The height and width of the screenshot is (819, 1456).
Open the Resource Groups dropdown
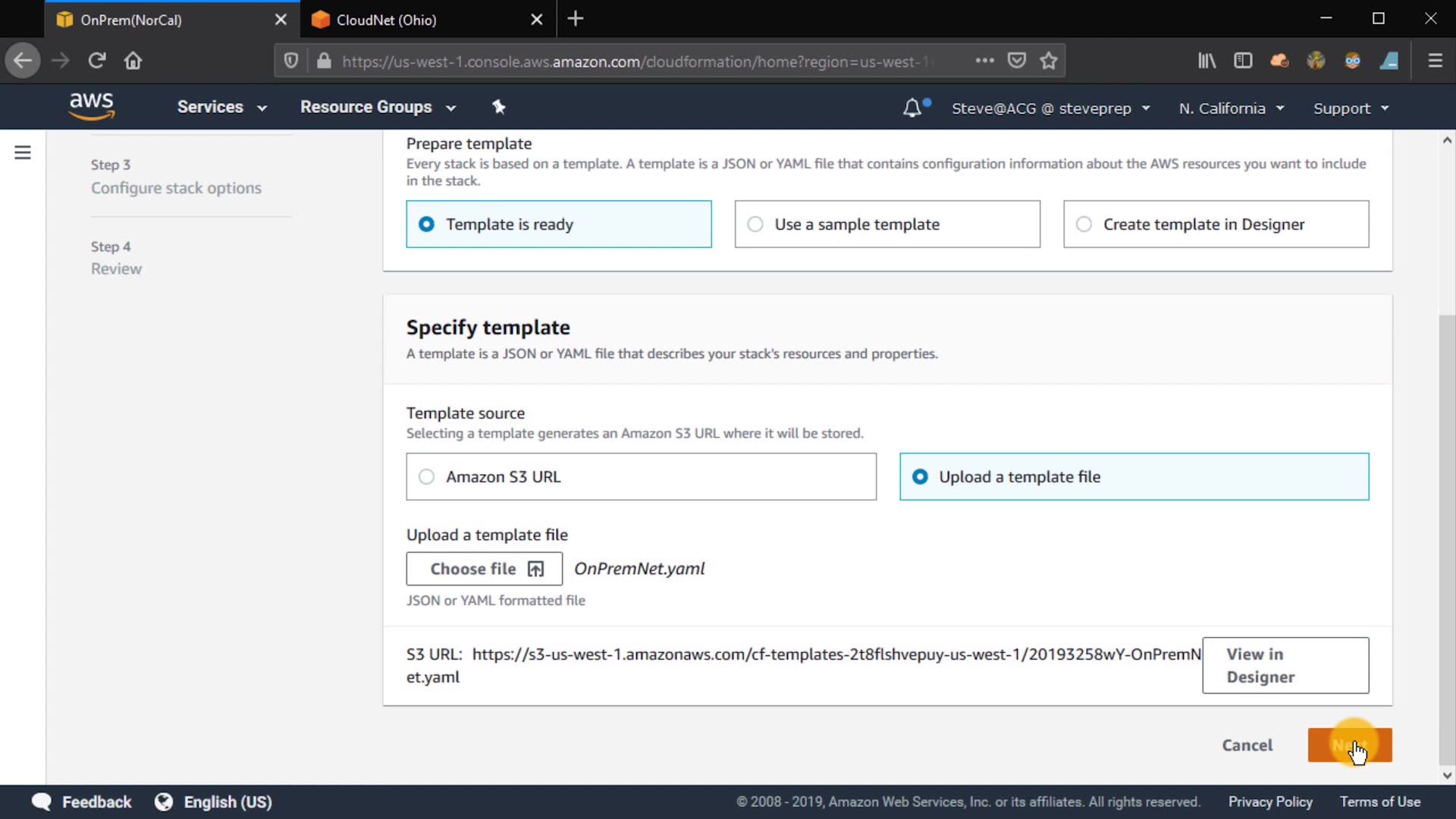378,107
